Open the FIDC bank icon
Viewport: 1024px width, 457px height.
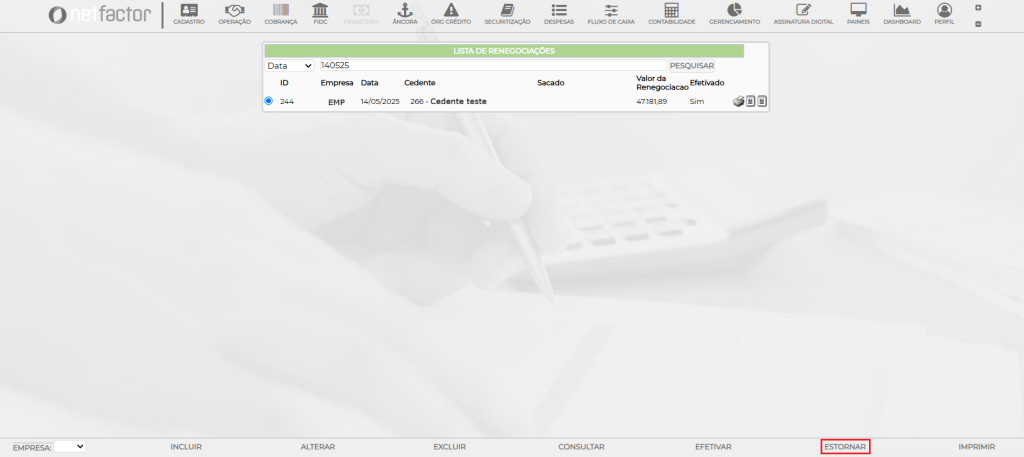coord(320,11)
